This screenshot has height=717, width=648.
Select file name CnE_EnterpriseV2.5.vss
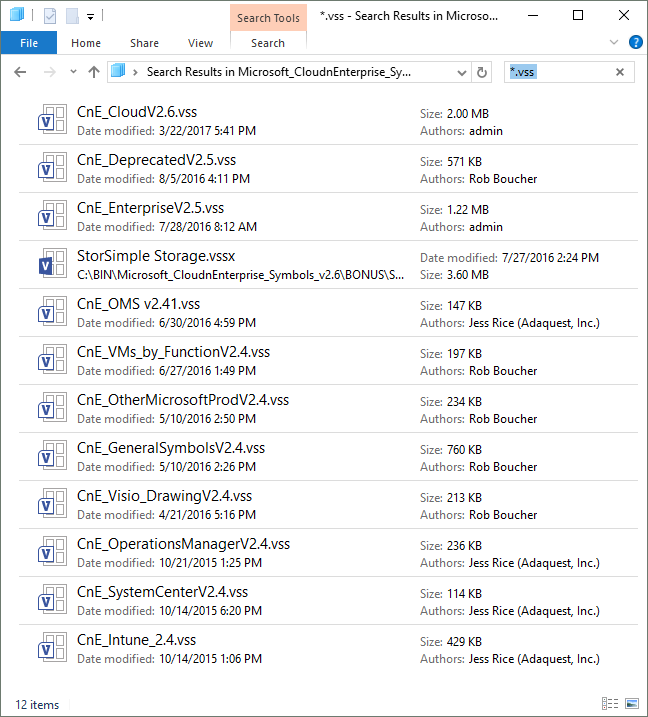tap(150, 208)
